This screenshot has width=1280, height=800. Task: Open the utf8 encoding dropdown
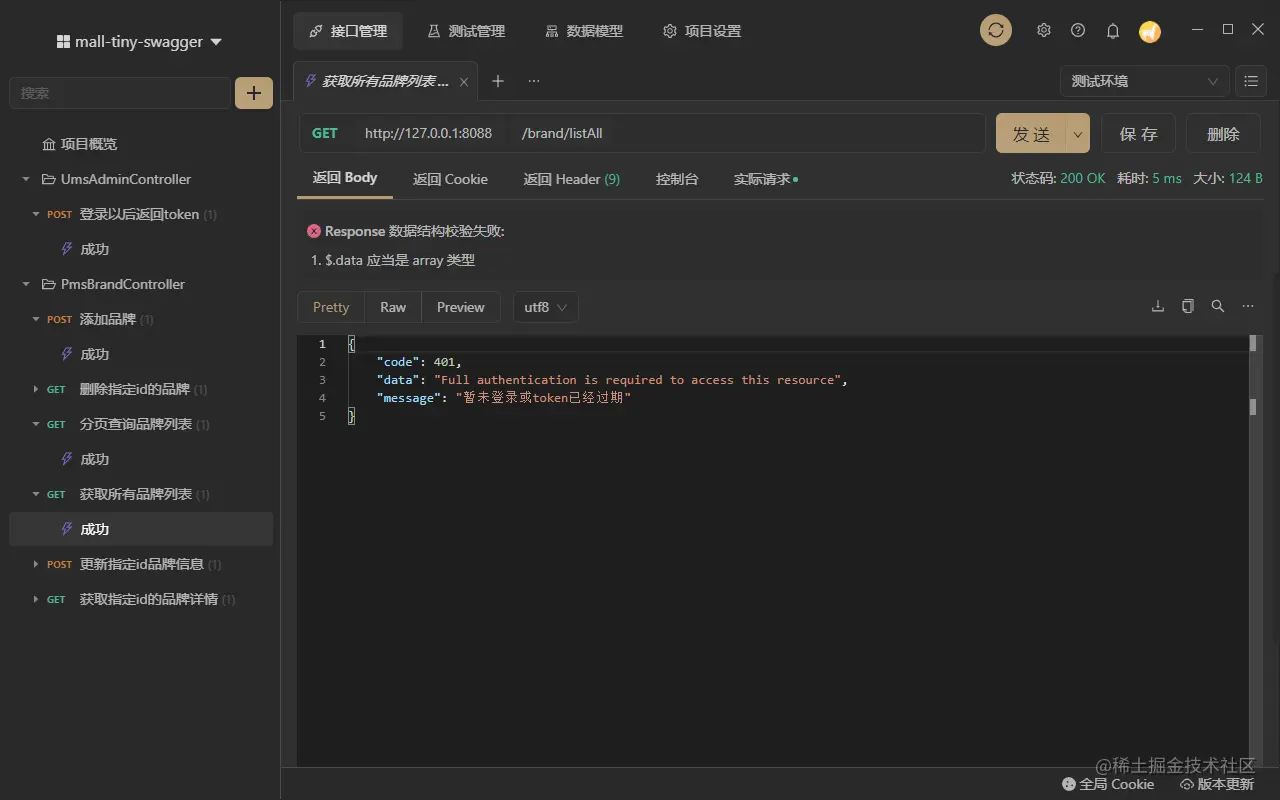(546, 307)
